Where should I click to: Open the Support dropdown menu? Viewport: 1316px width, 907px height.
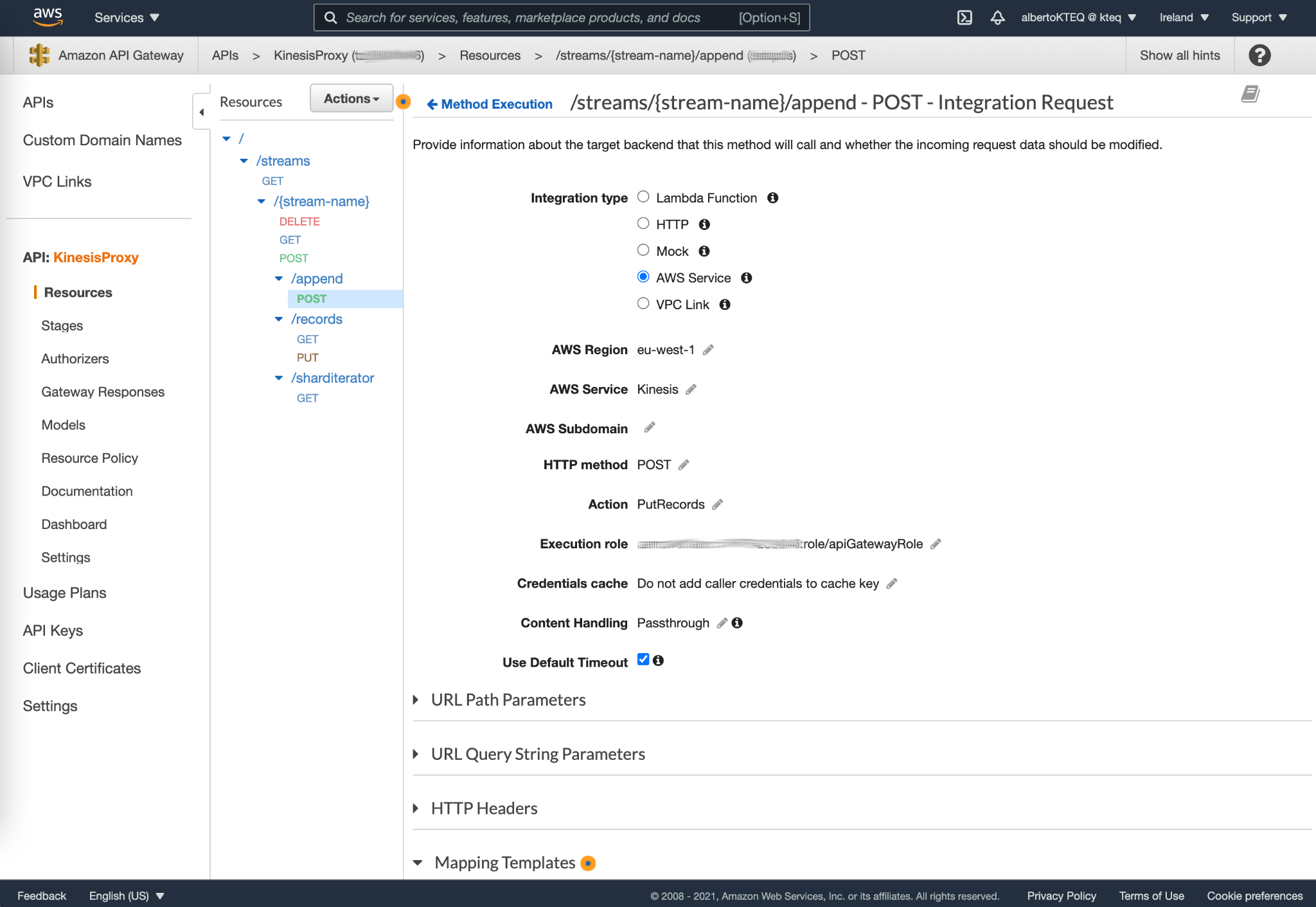point(1259,17)
